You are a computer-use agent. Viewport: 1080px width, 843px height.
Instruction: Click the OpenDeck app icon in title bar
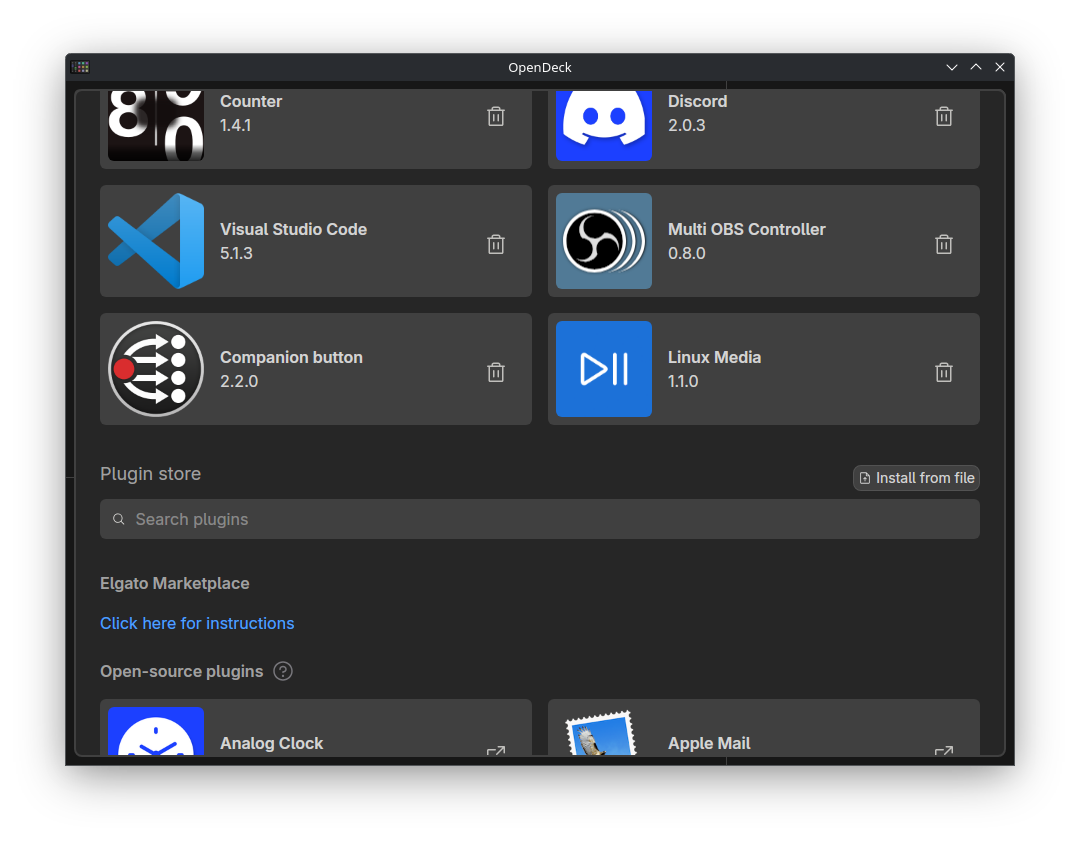tap(80, 67)
